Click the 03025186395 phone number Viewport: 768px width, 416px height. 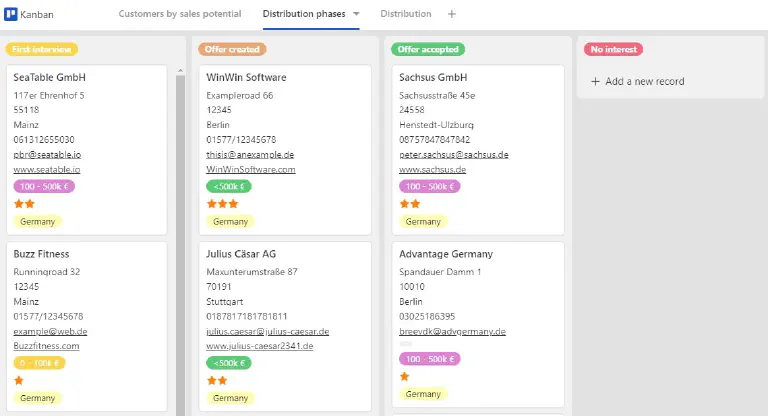pos(427,317)
